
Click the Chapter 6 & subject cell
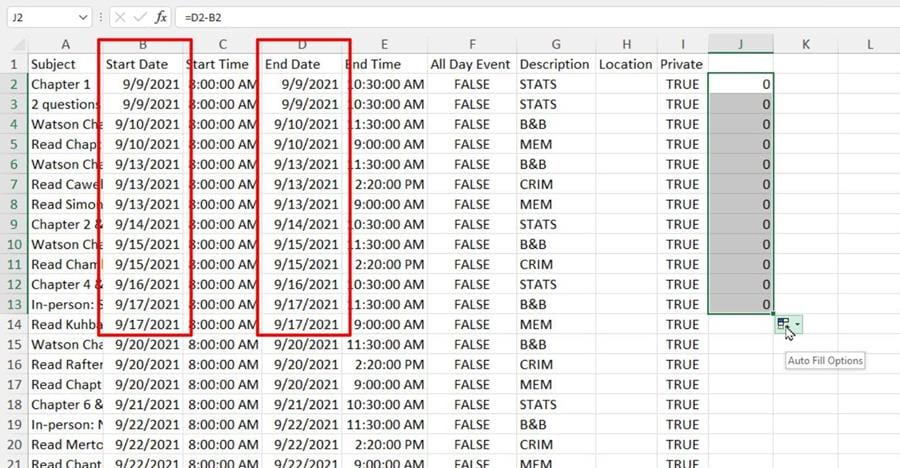[x=65, y=404]
